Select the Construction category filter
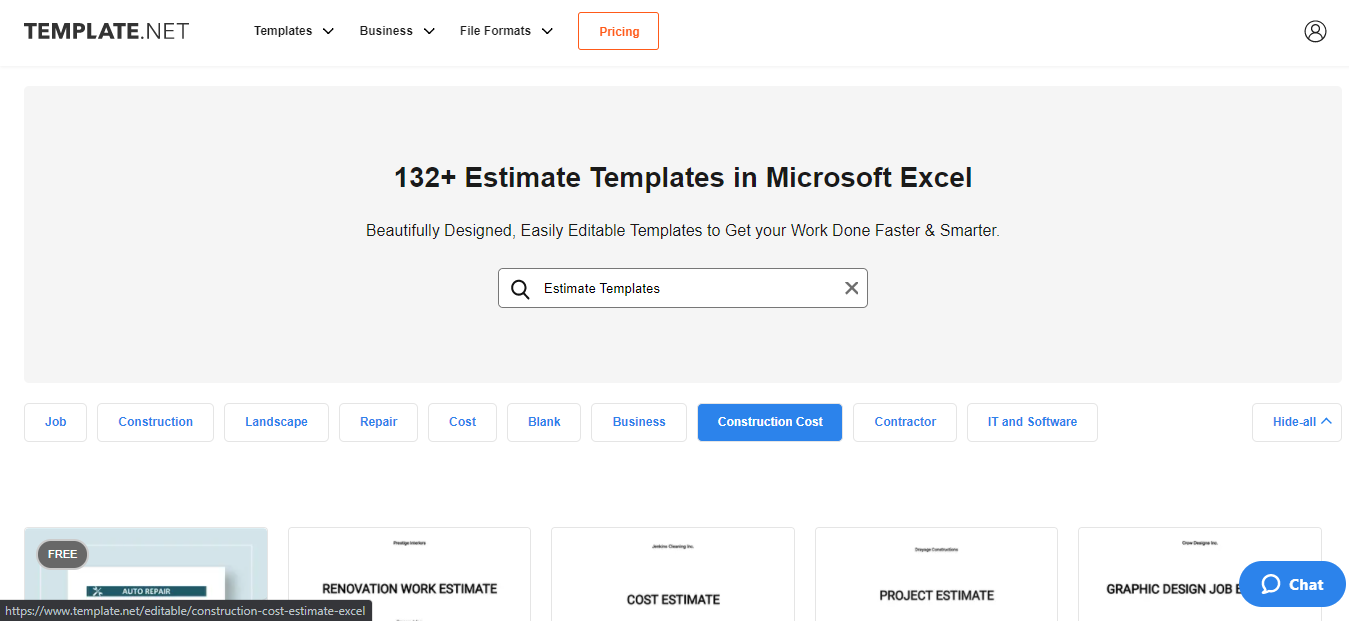 point(155,422)
